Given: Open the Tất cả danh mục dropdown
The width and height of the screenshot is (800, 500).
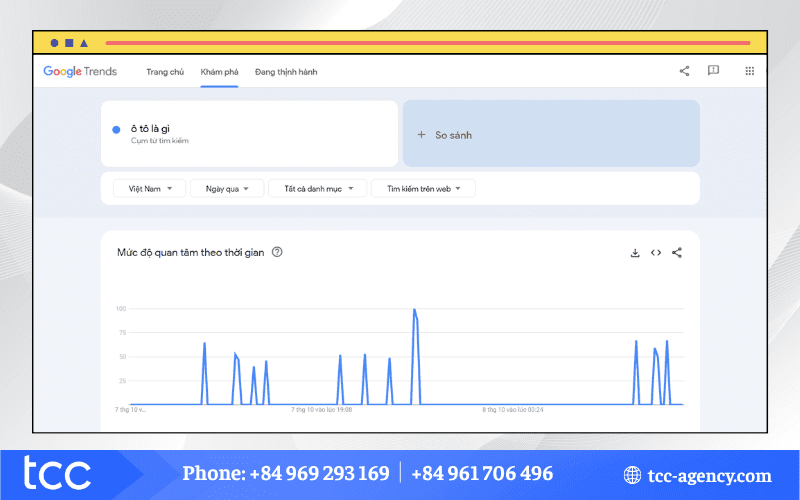Looking at the screenshot, I should click(x=318, y=188).
